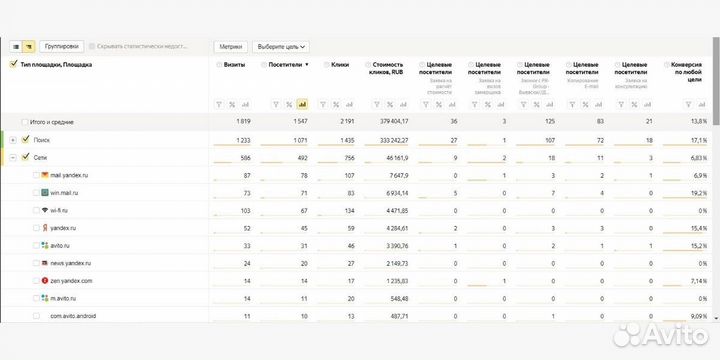
Task: Toggle percent icon under Стоимость кликов column
Action: (x=390, y=105)
